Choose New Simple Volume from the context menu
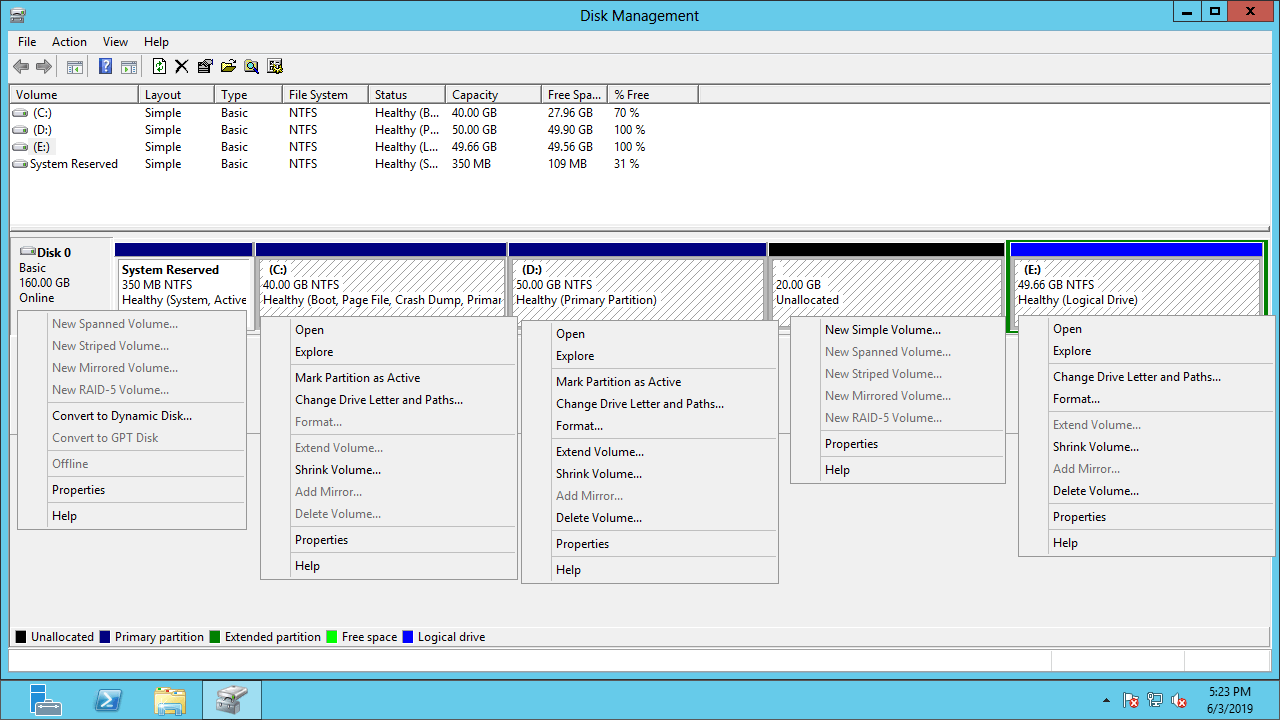1280x720 pixels. pyautogui.click(x=882, y=330)
